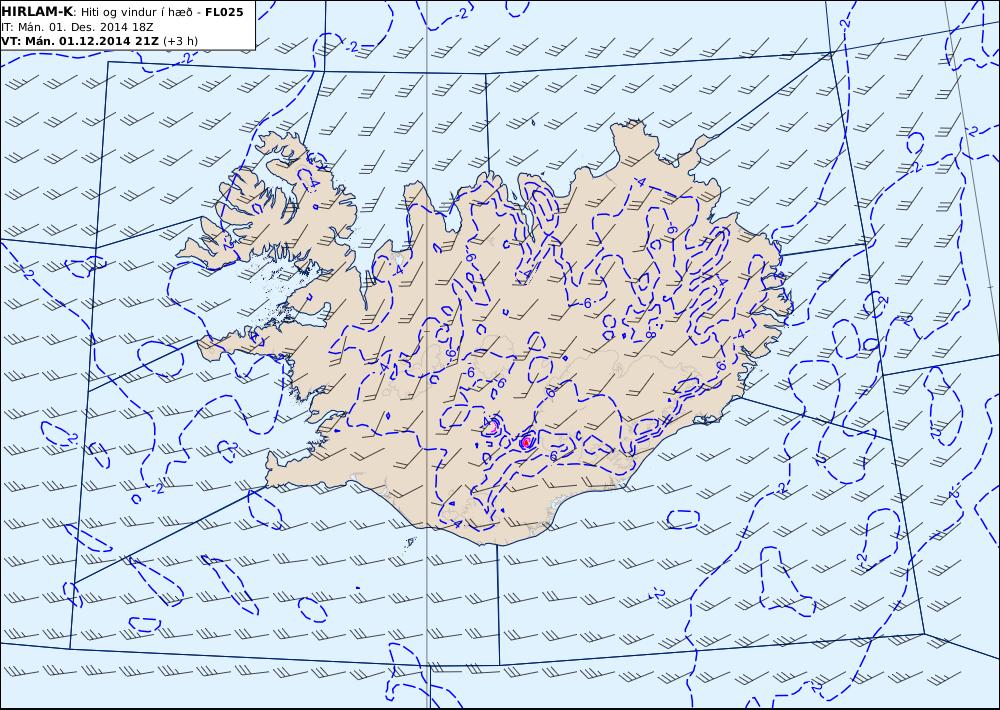This screenshot has width=1000, height=710.
Task: Click the "VT: Mán. 01.12.2014 21Z" valid time
Action: tap(80, 41)
